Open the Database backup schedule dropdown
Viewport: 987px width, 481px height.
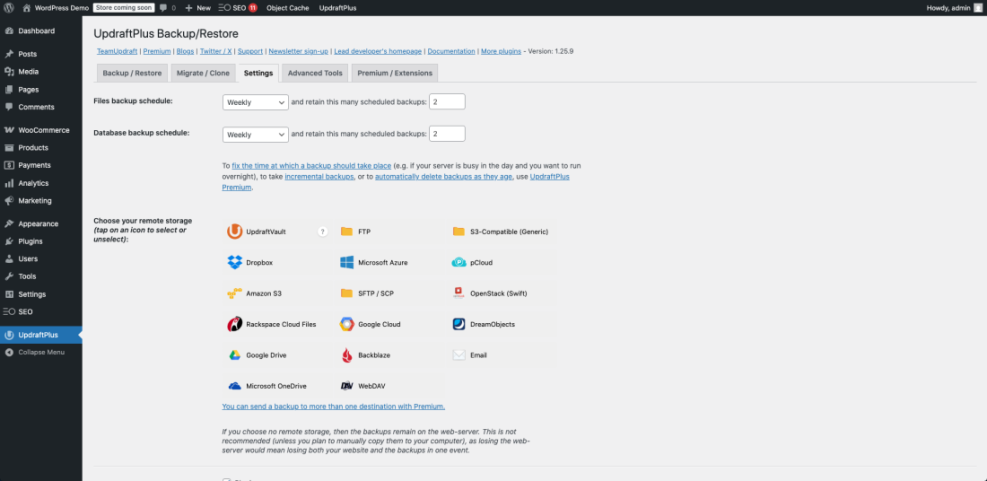pos(255,134)
